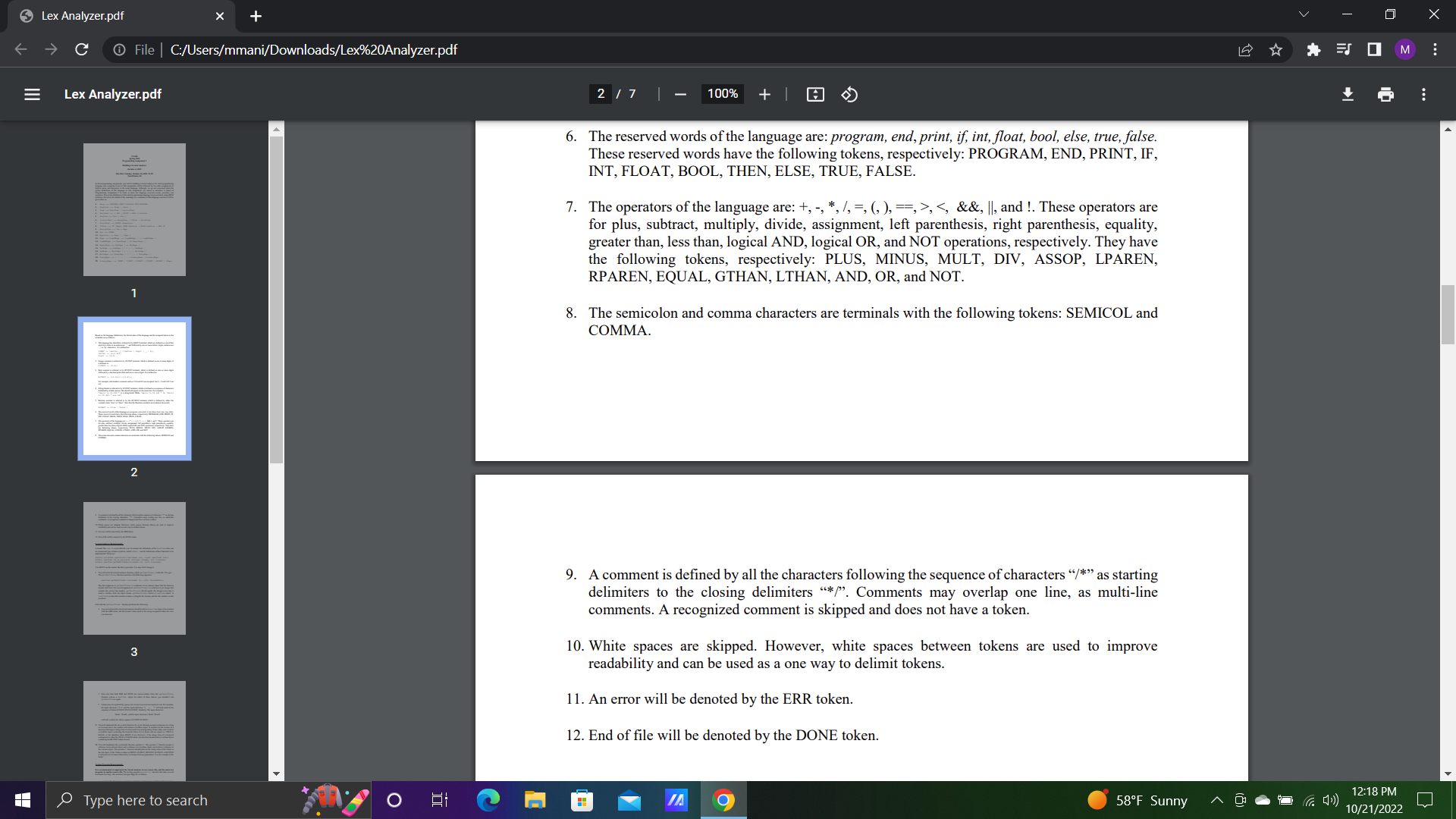The height and width of the screenshot is (819, 1456).
Task: Open a new browser tab
Action: (256, 16)
